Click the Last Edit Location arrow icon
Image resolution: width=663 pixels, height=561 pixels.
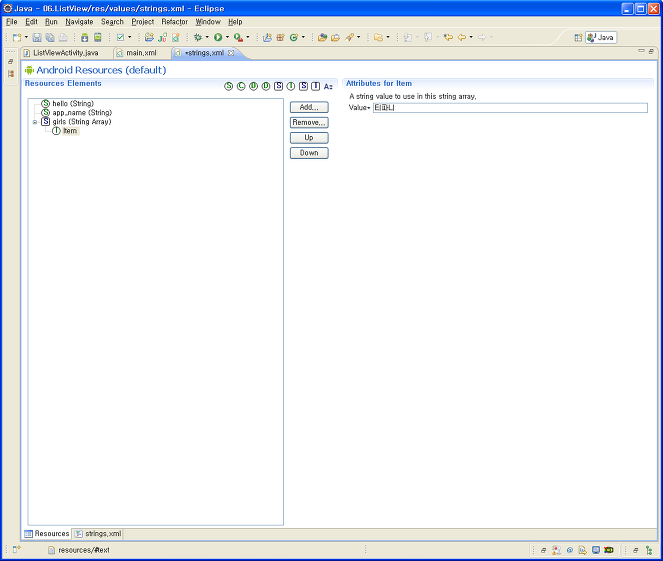[448, 38]
